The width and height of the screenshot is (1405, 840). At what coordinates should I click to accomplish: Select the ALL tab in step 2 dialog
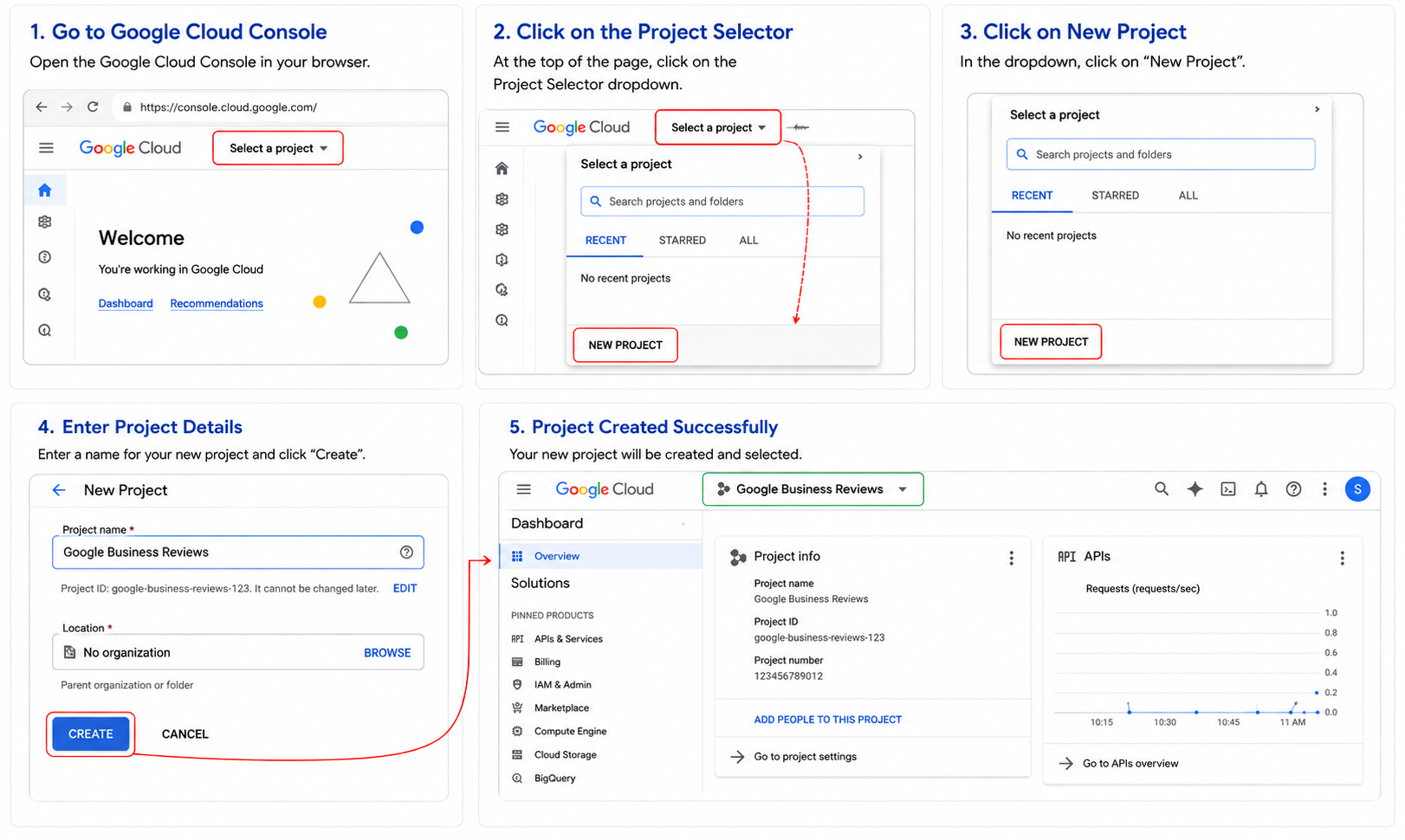pyautogui.click(x=748, y=241)
